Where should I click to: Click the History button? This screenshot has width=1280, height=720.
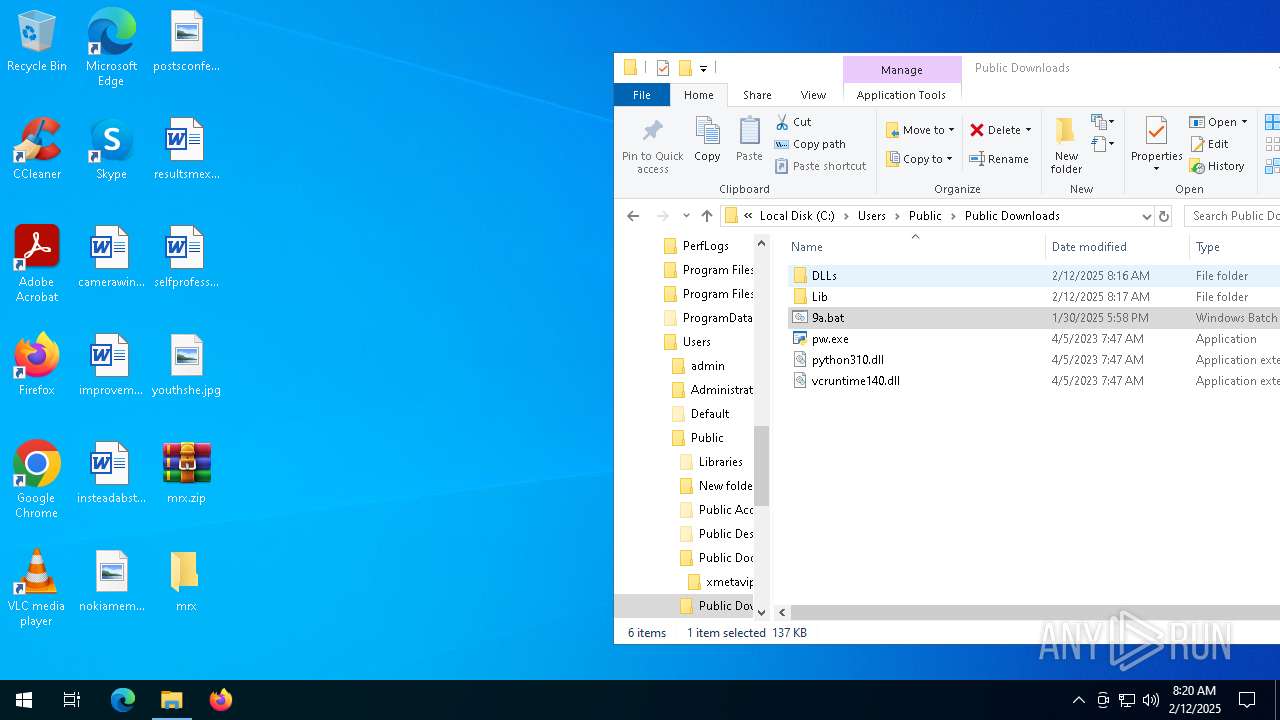[x=1217, y=166]
